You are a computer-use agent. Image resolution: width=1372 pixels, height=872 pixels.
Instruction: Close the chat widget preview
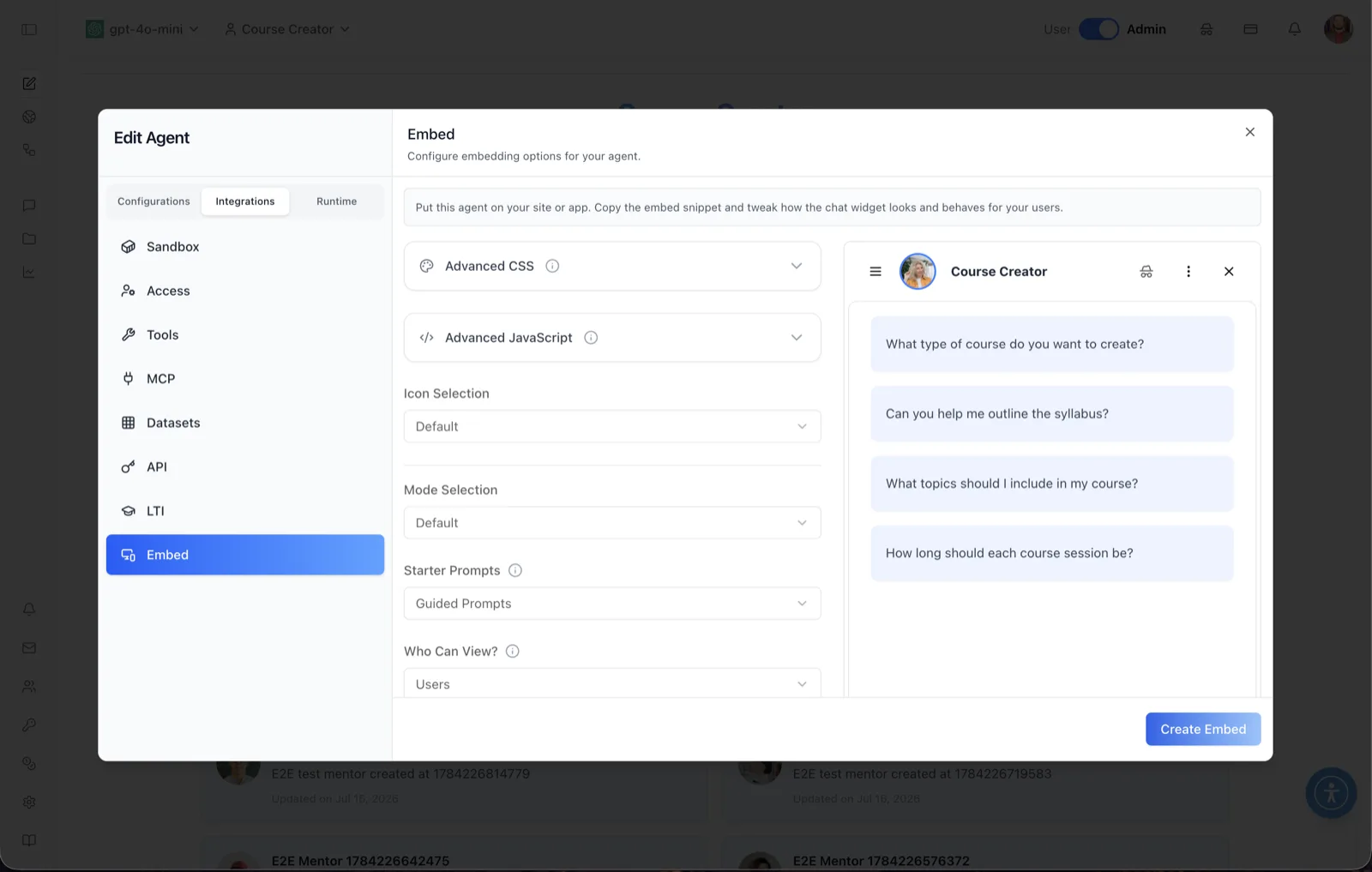coord(1229,272)
